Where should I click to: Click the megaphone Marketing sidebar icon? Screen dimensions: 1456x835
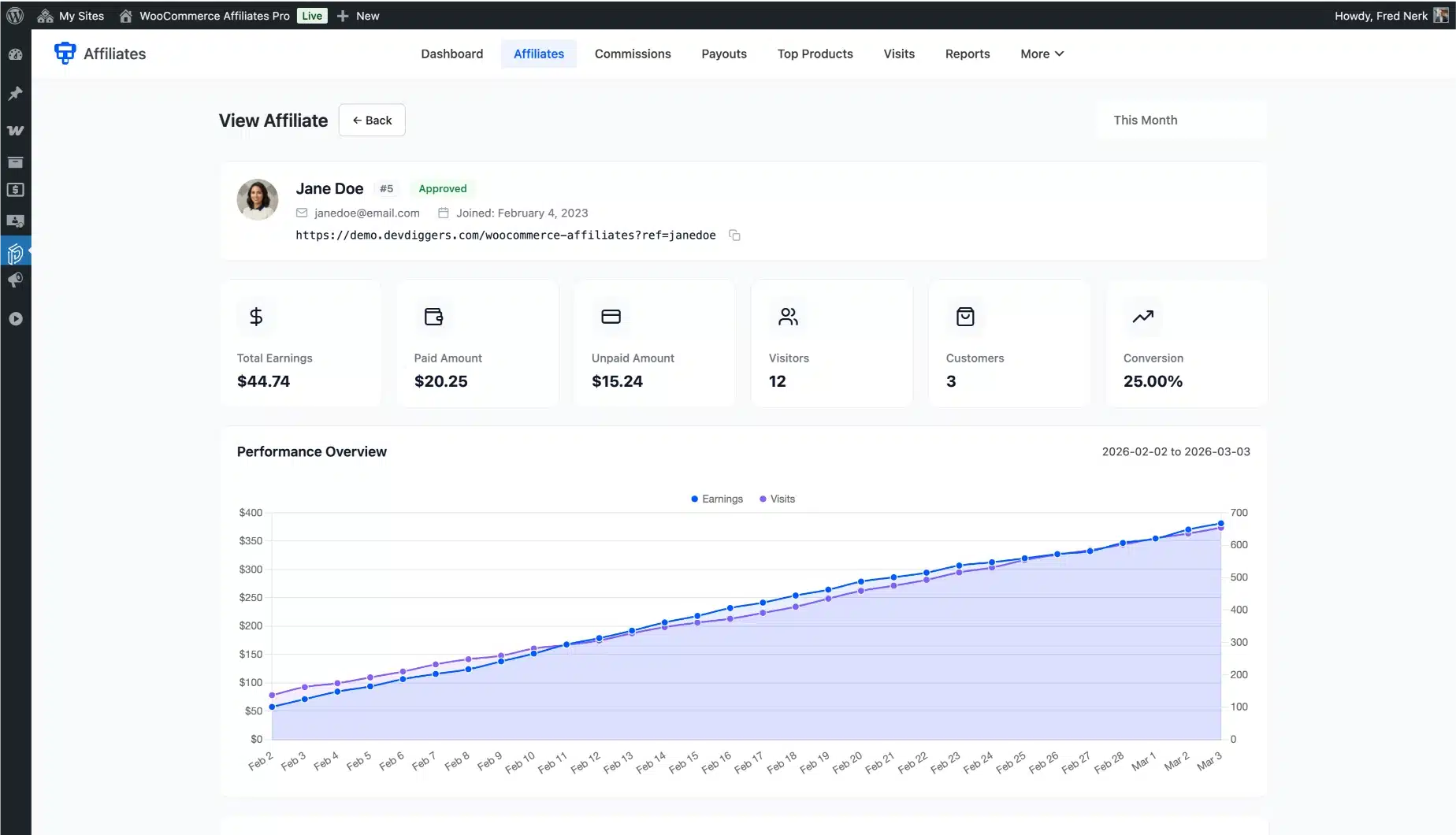[x=15, y=280]
